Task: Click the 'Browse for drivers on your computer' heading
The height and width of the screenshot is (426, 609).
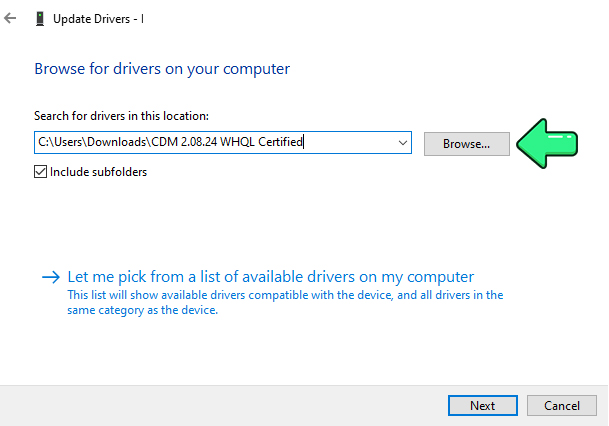Action: [x=162, y=69]
